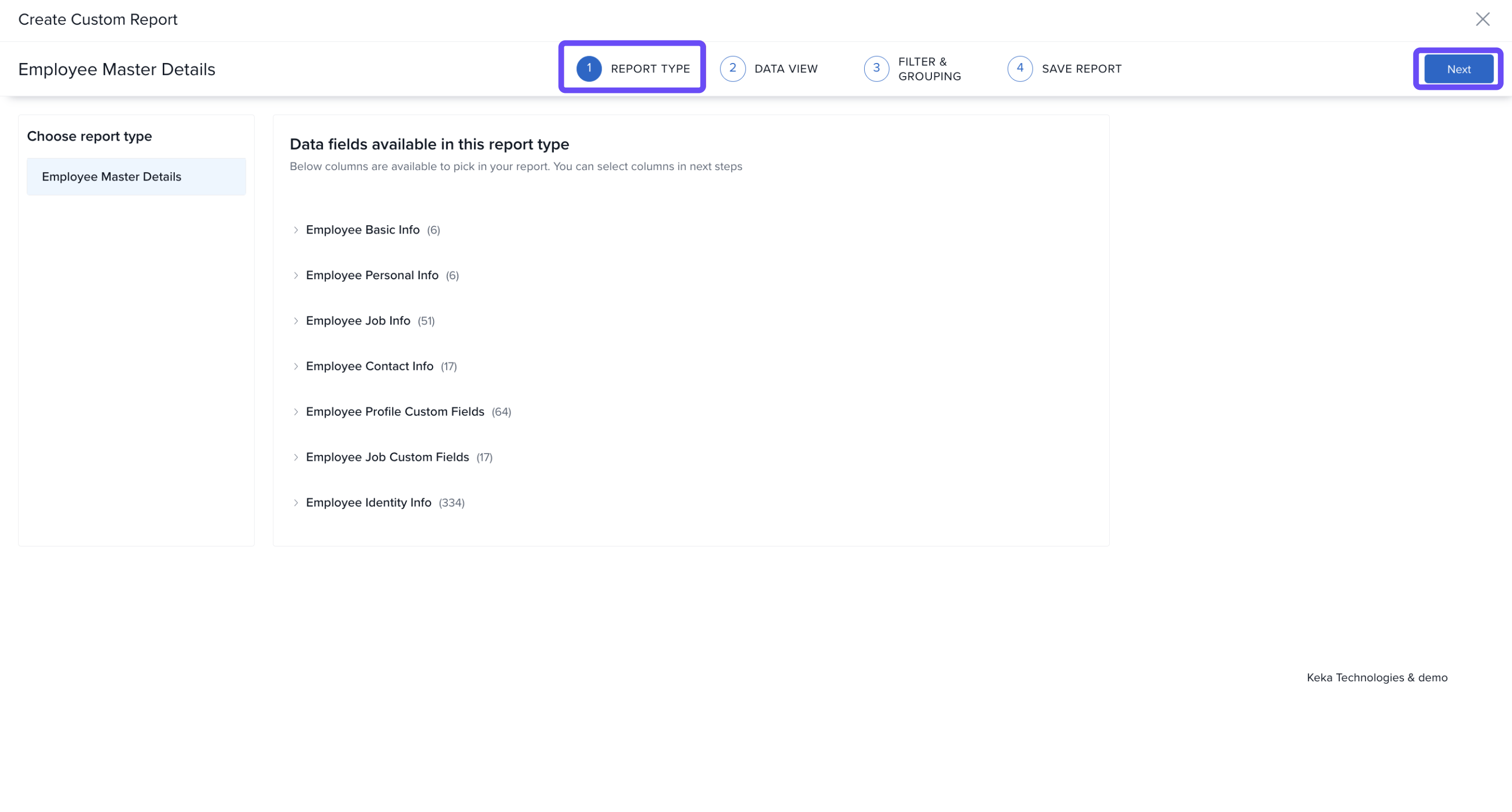The height and width of the screenshot is (812, 1512).
Task: Expand Employee Contact Info chevron
Action: (296, 366)
